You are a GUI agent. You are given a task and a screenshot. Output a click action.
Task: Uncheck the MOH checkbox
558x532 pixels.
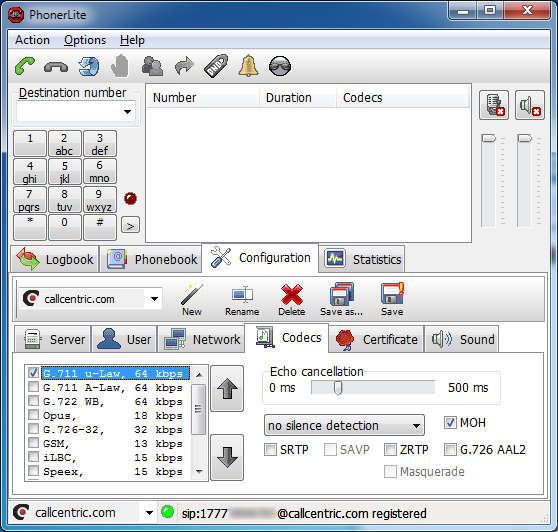(450, 423)
